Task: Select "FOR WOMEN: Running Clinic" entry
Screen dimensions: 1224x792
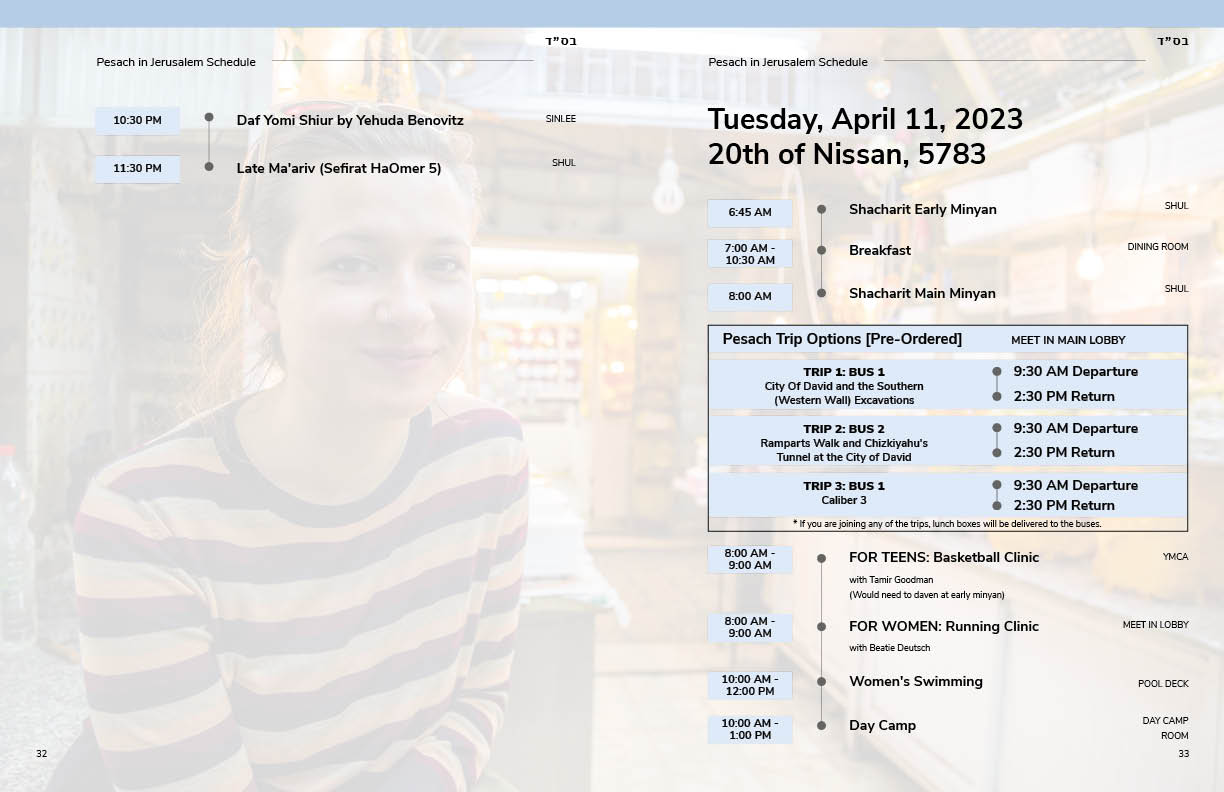Action: (944, 626)
